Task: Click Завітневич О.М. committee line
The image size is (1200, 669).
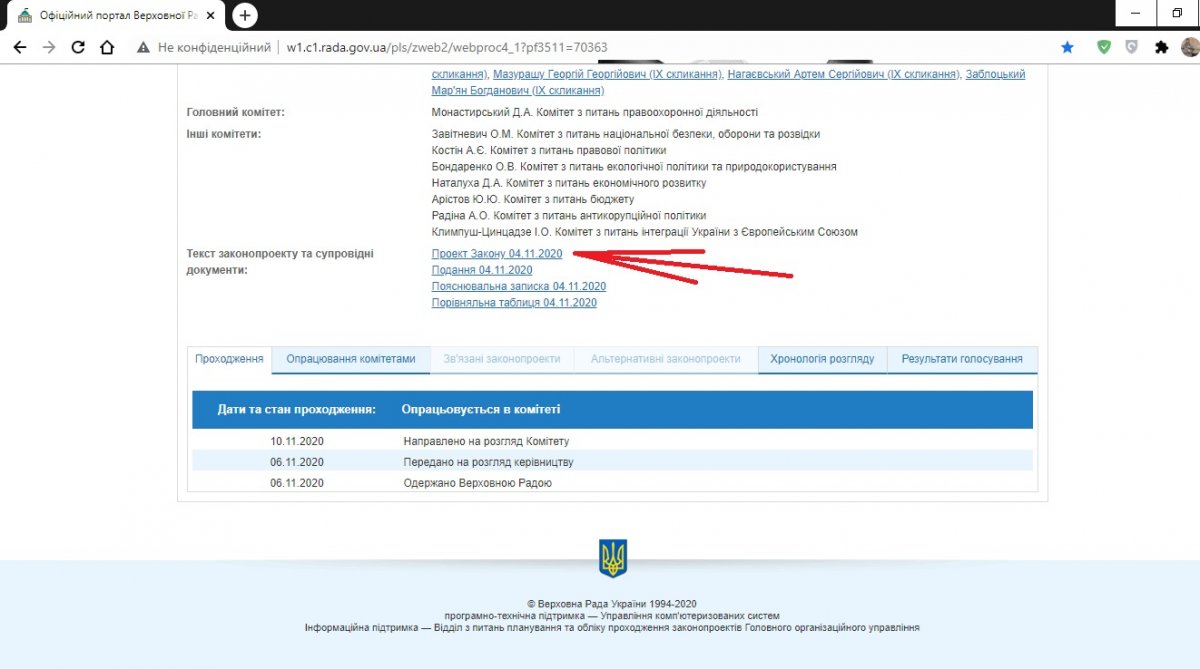Action: [x=626, y=134]
